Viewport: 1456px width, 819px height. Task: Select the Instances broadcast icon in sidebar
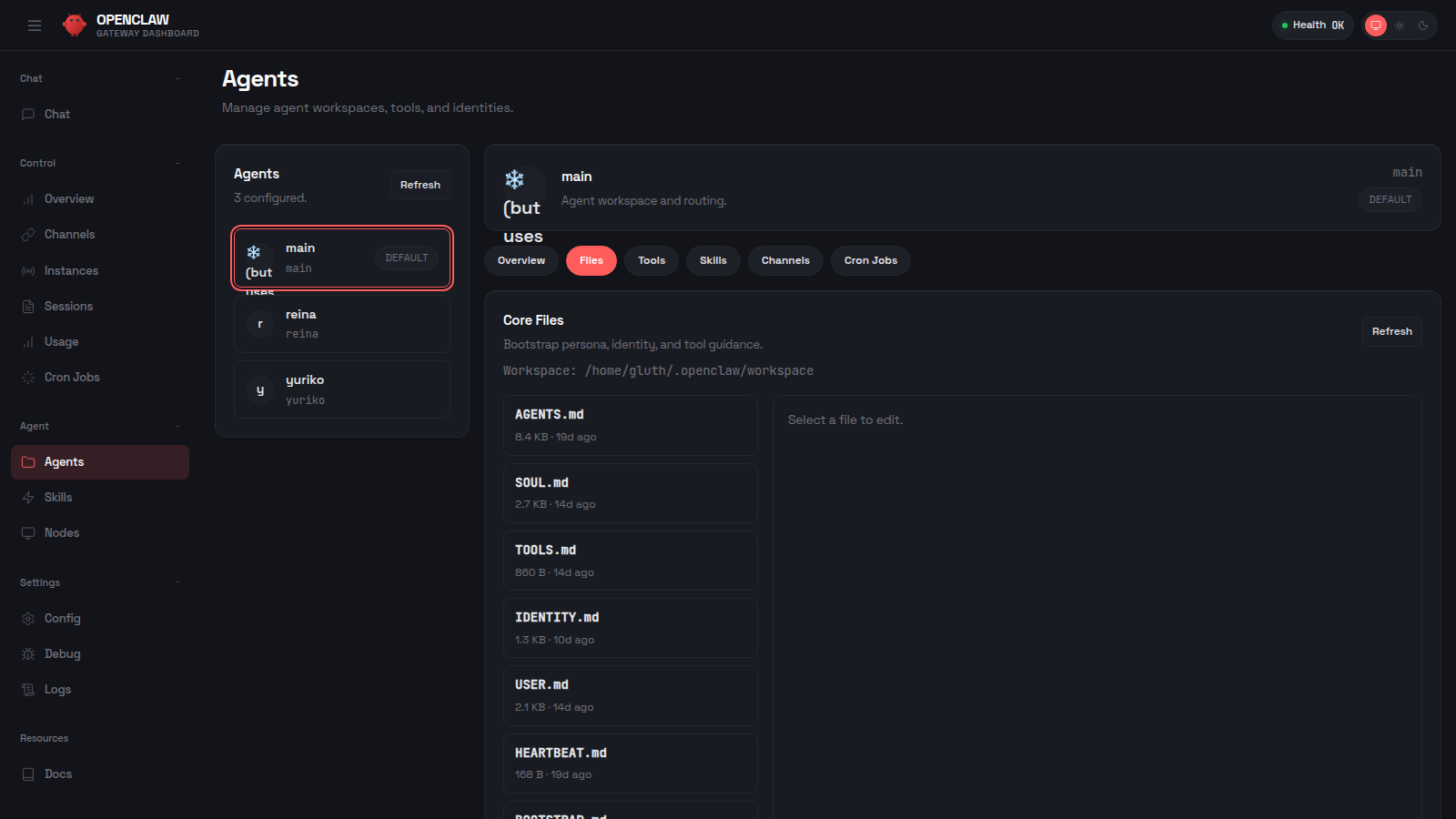(28, 270)
